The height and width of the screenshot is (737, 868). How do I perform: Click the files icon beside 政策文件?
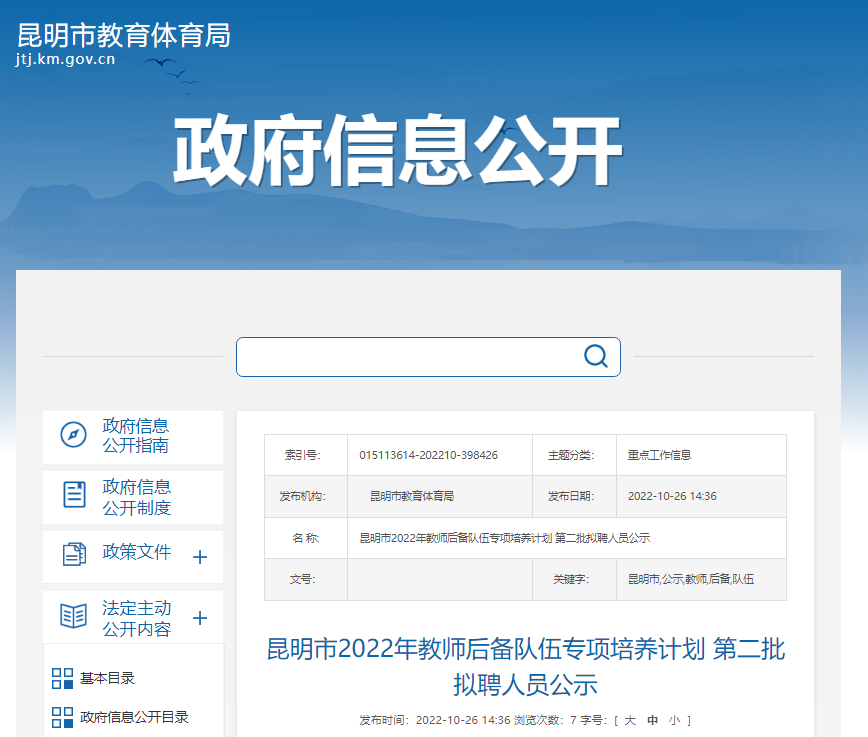[x=74, y=553]
